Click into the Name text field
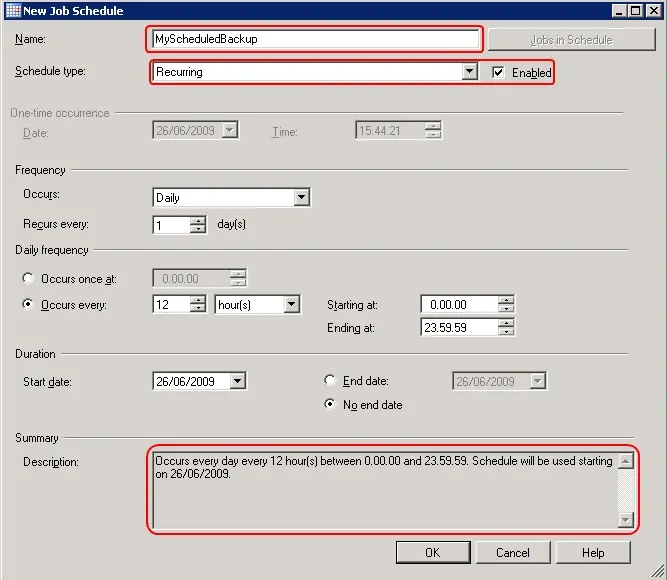The height and width of the screenshot is (580, 667). pyautogui.click(x=313, y=40)
